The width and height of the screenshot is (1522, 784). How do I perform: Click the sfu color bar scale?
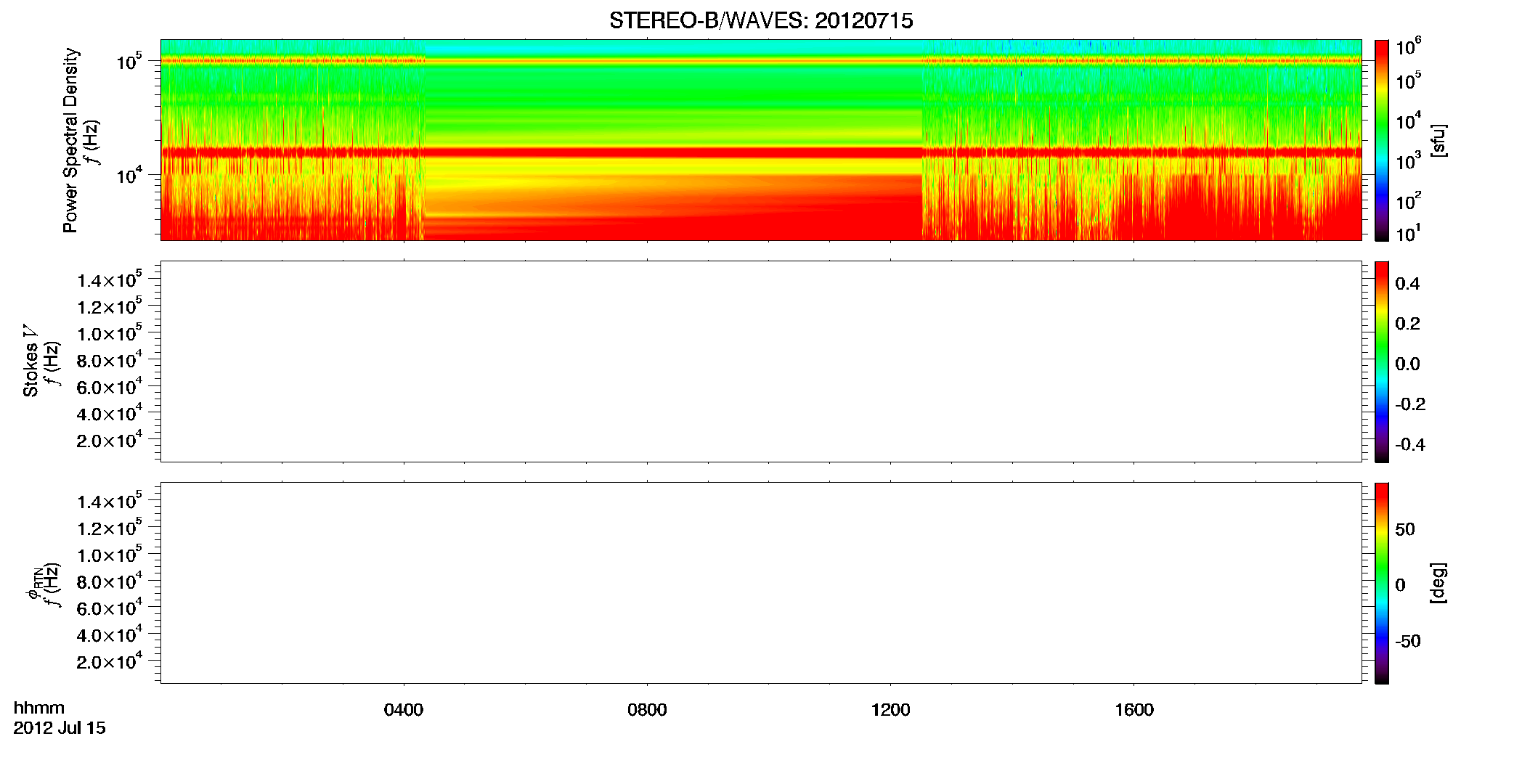click(x=1382, y=140)
